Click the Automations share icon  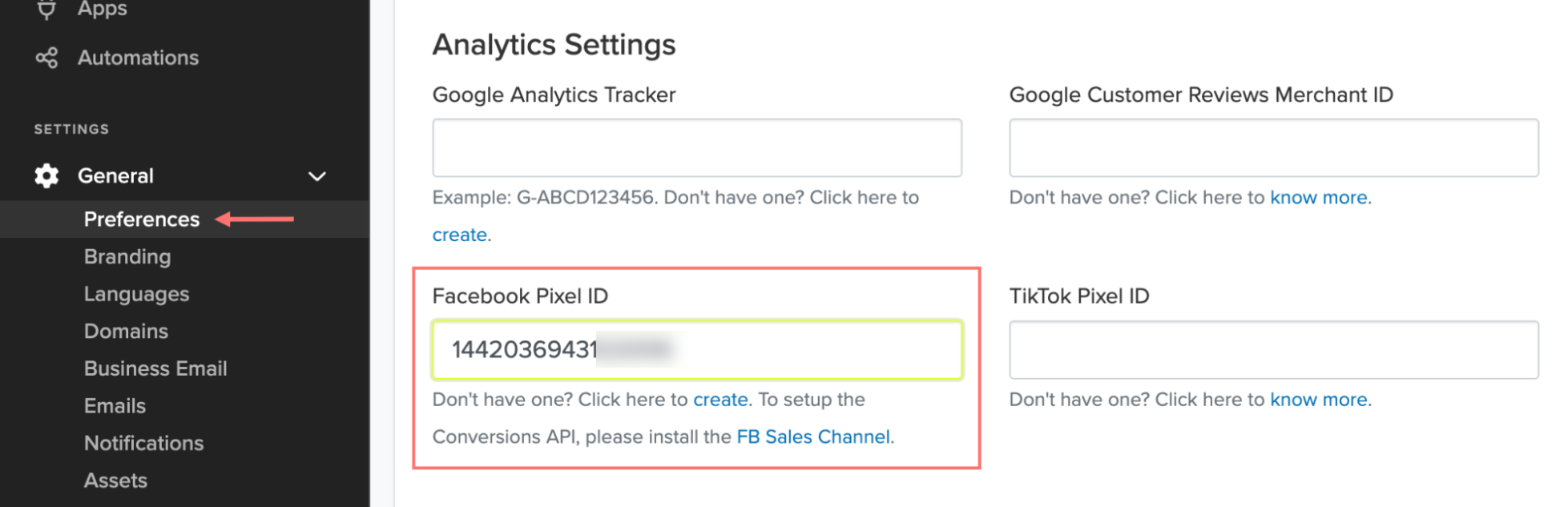pyautogui.click(x=46, y=58)
